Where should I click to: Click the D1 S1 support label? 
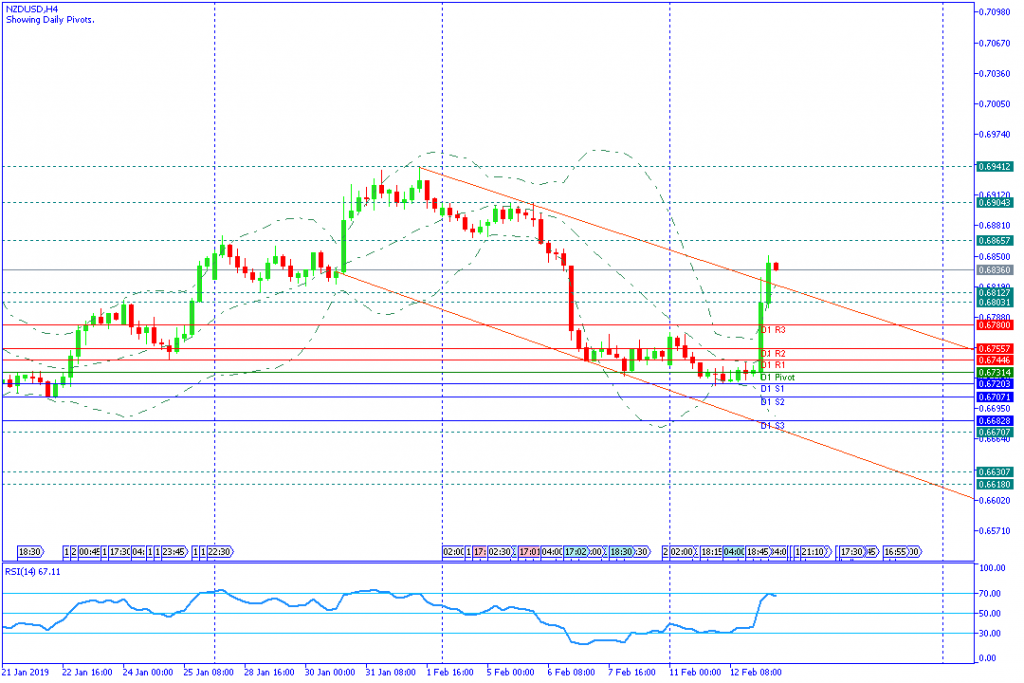pyautogui.click(x=773, y=388)
